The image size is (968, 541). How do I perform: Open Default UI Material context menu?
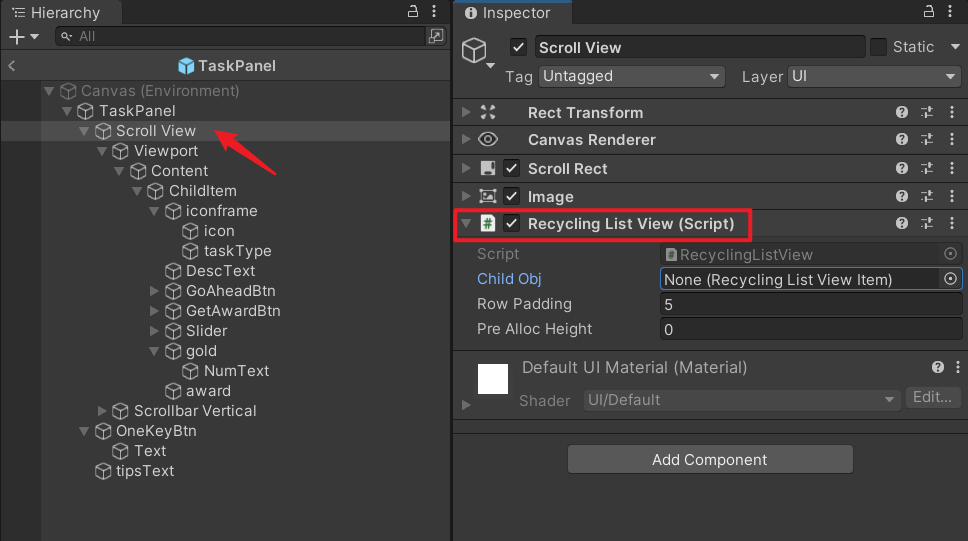click(x=958, y=367)
